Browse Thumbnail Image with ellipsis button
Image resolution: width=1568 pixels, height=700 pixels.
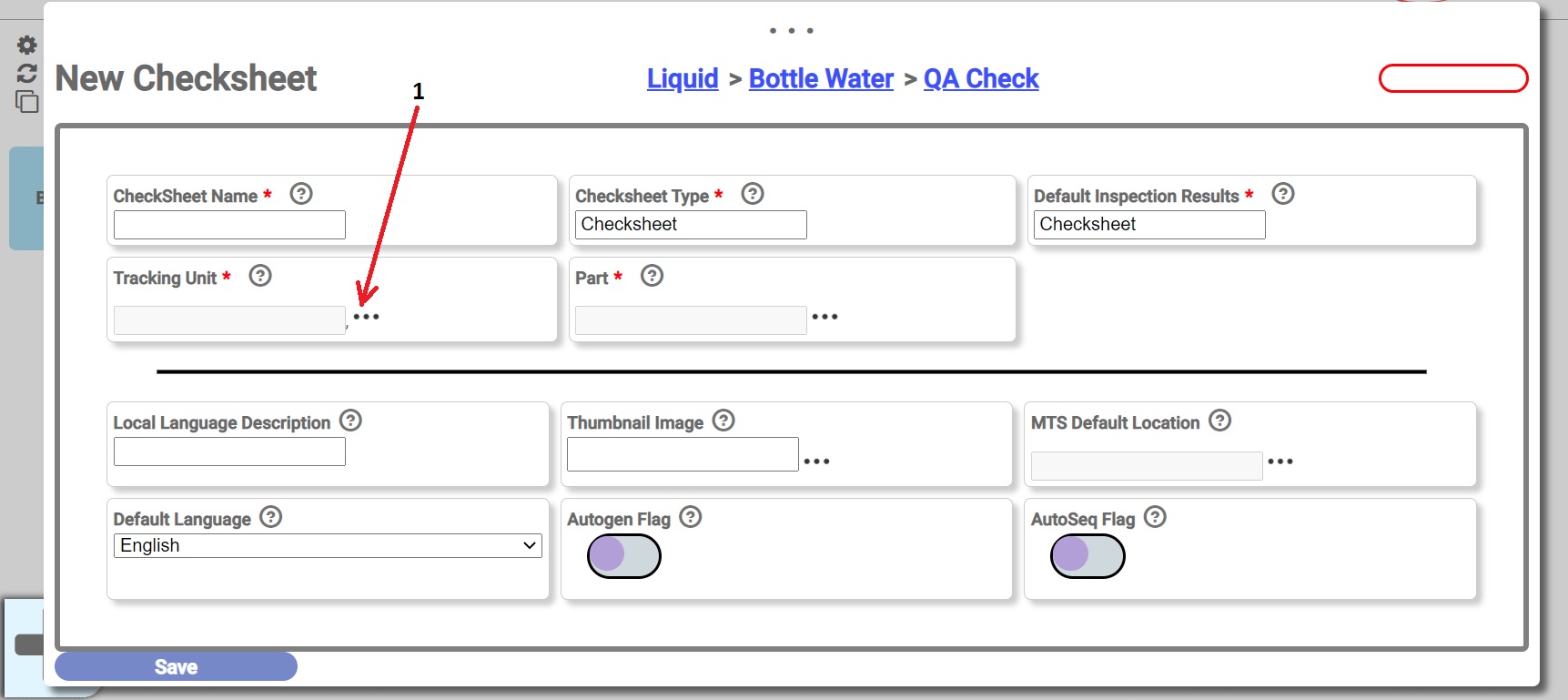pyautogui.click(x=816, y=462)
